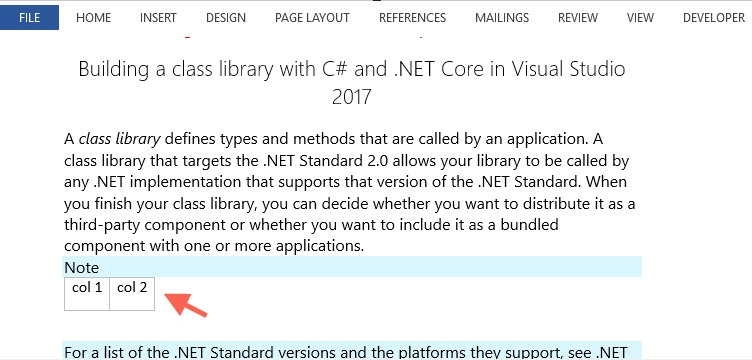Open the FILE backstage tab
752x360 pixels.
[29, 18]
